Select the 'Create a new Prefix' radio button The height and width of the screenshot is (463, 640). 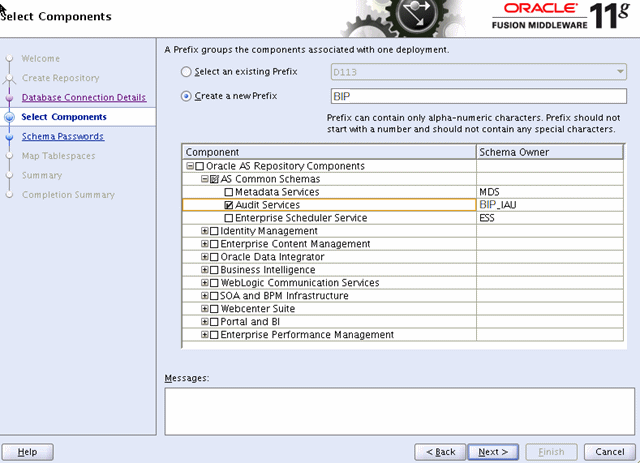pyautogui.click(x=186, y=96)
